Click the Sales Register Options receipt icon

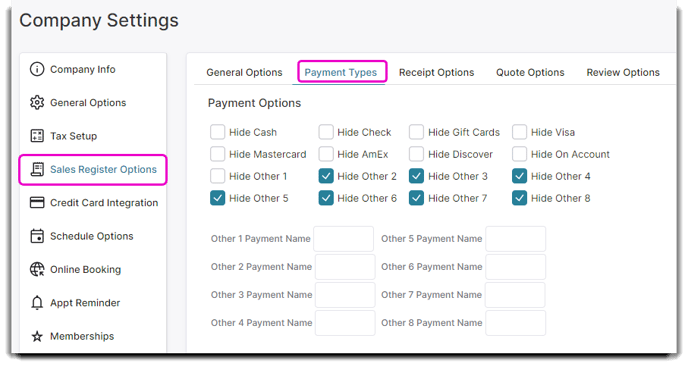pos(37,169)
